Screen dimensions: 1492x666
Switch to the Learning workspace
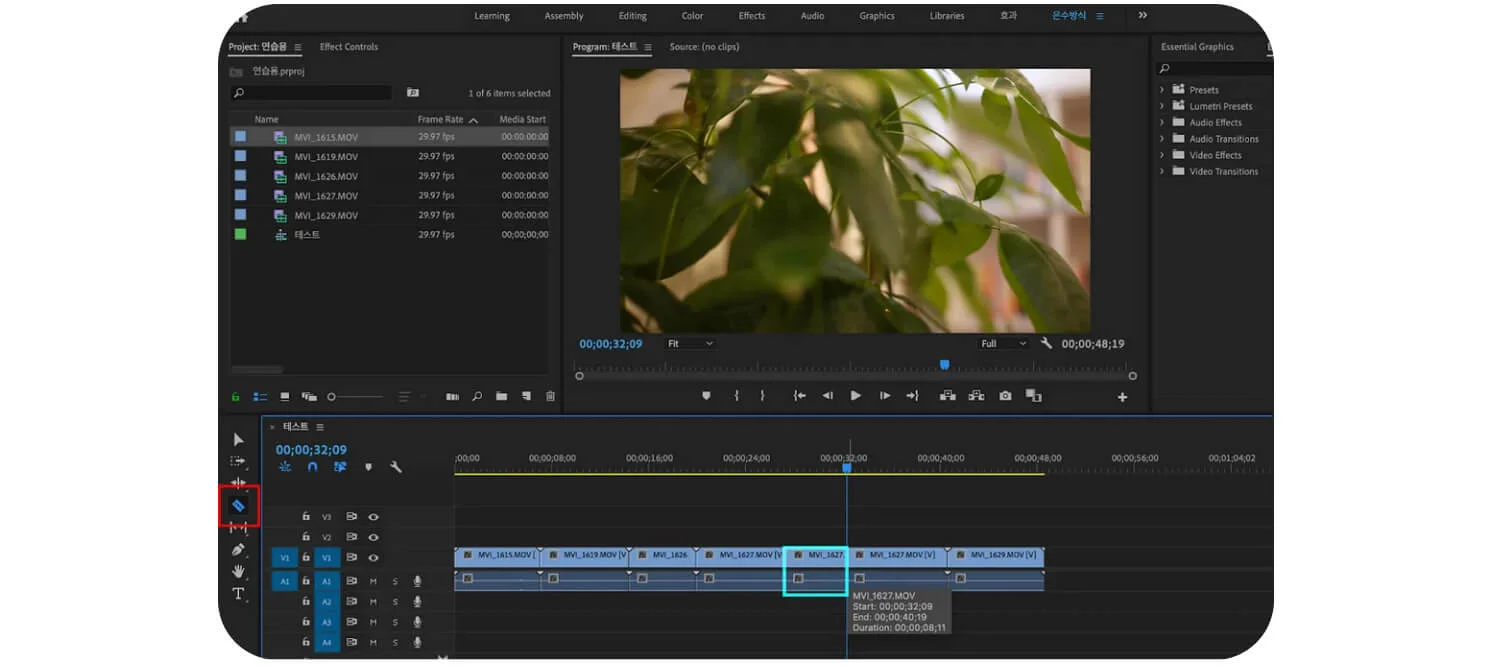tap(492, 16)
